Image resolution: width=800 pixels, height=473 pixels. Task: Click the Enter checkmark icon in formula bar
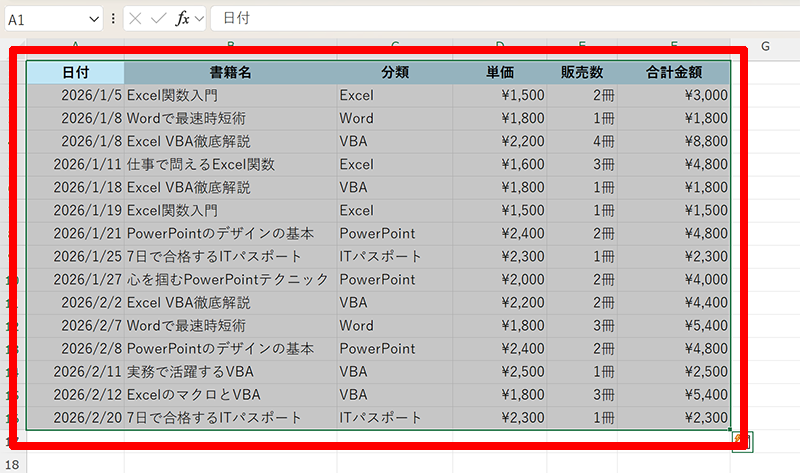pyautogui.click(x=158, y=19)
